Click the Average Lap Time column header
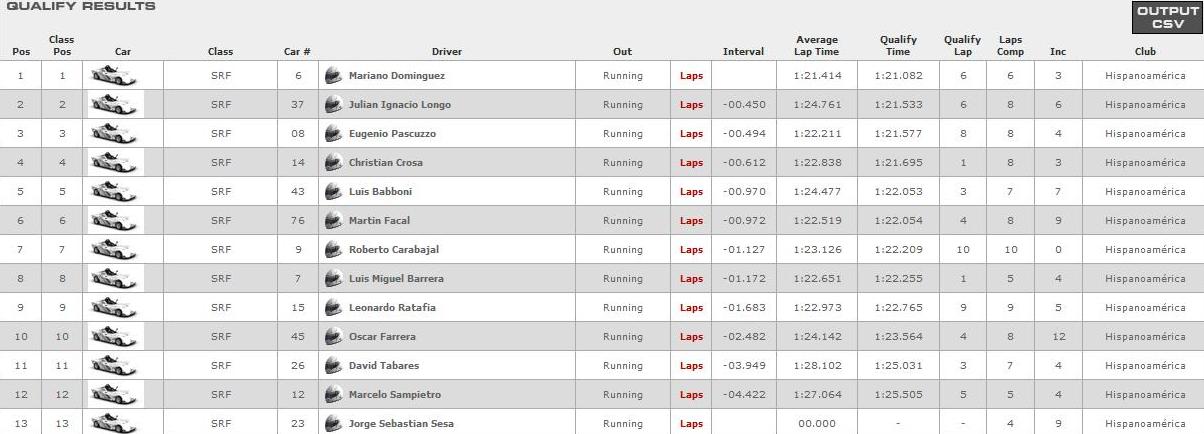 point(817,46)
